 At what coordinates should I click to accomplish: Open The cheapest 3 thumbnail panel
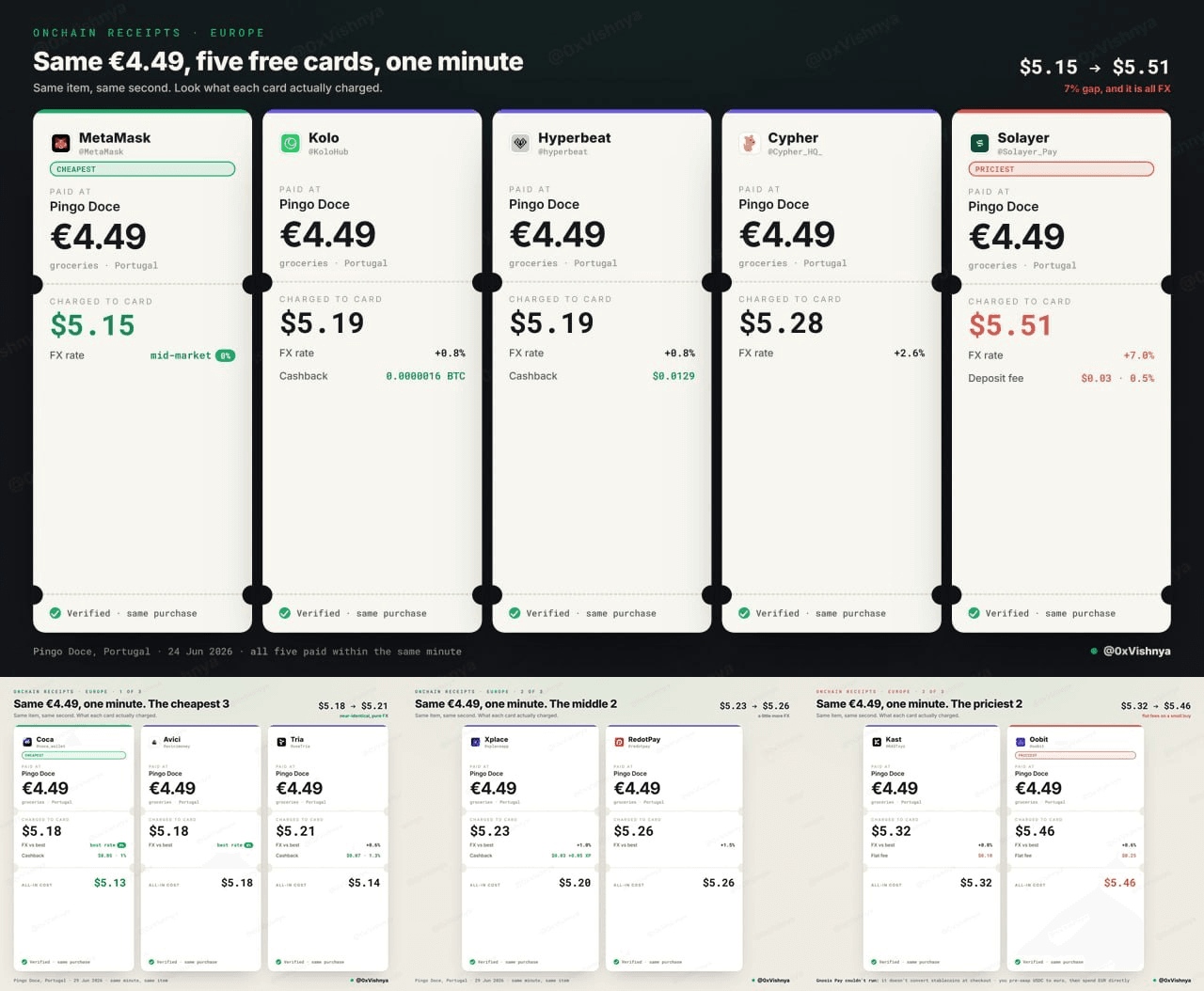click(200, 834)
